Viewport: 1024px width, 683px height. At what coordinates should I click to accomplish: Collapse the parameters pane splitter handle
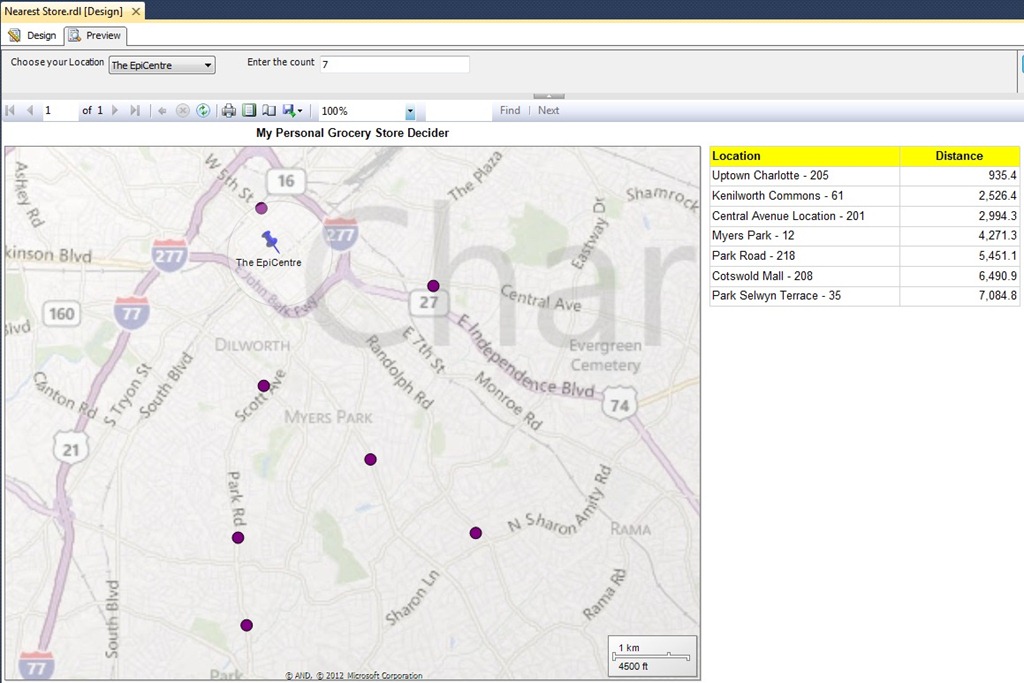[x=549, y=96]
